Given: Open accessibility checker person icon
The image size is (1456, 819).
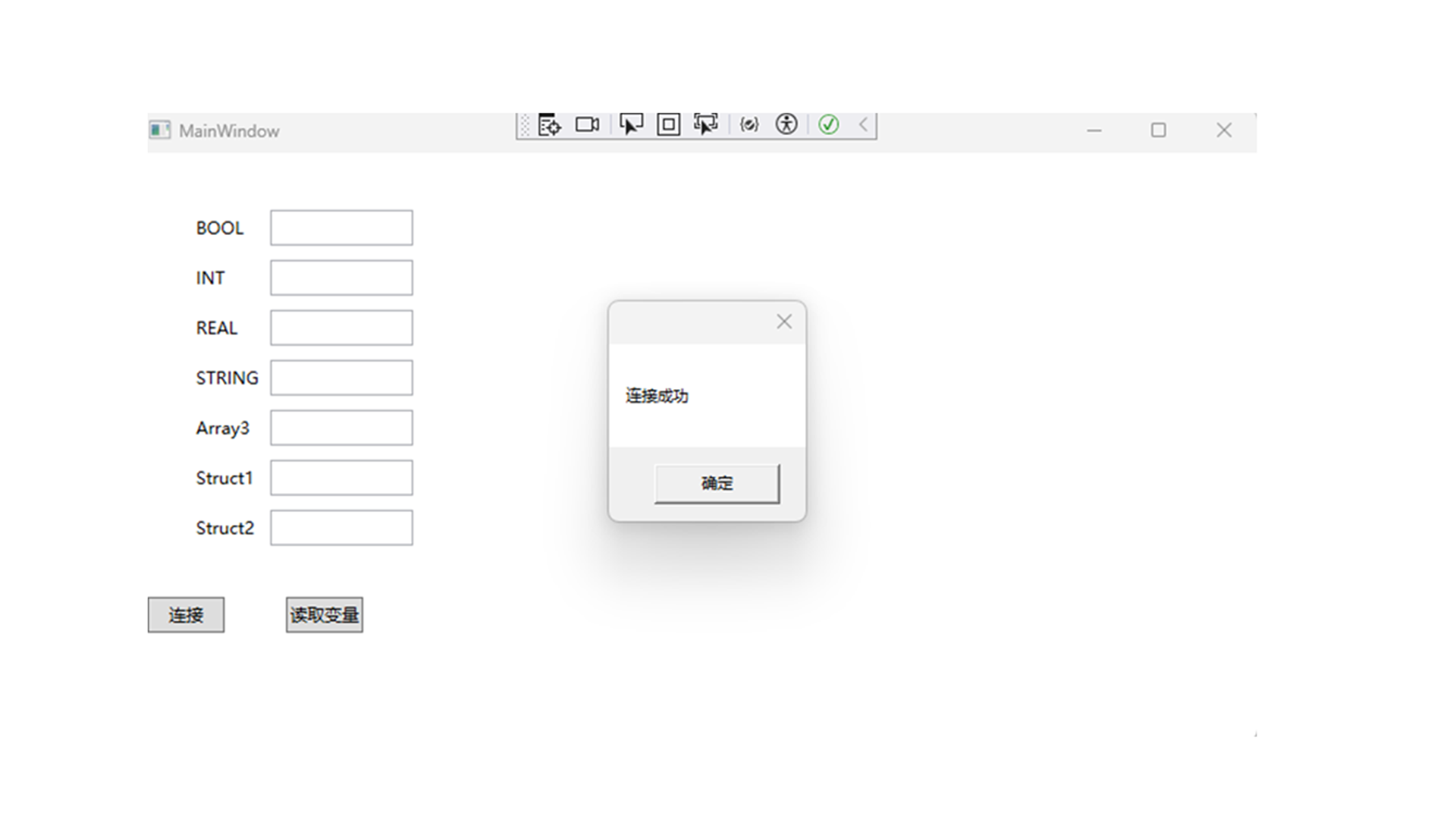Looking at the screenshot, I should pyautogui.click(x=786, y=124).
